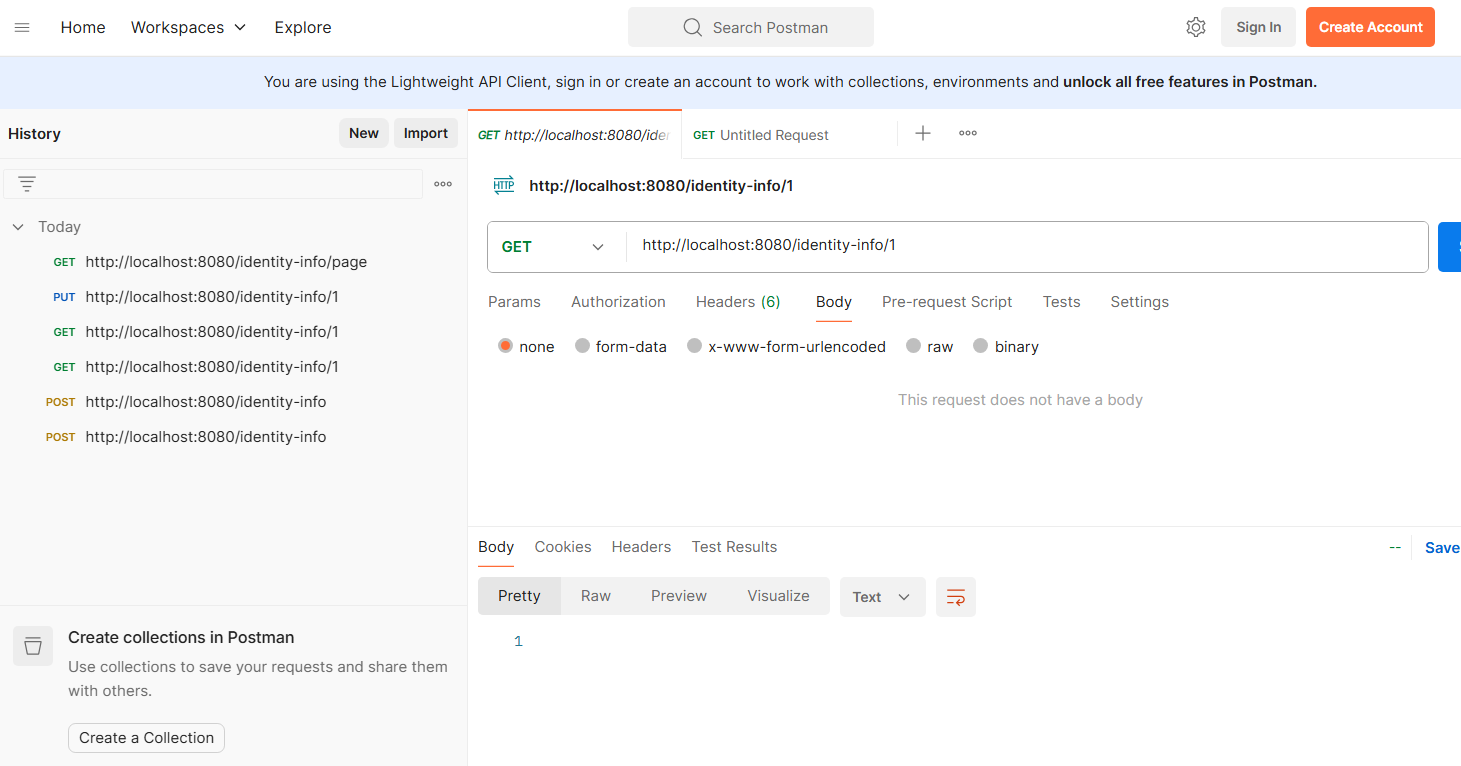
Task: Select the none body type
Action: click(505, 346)
